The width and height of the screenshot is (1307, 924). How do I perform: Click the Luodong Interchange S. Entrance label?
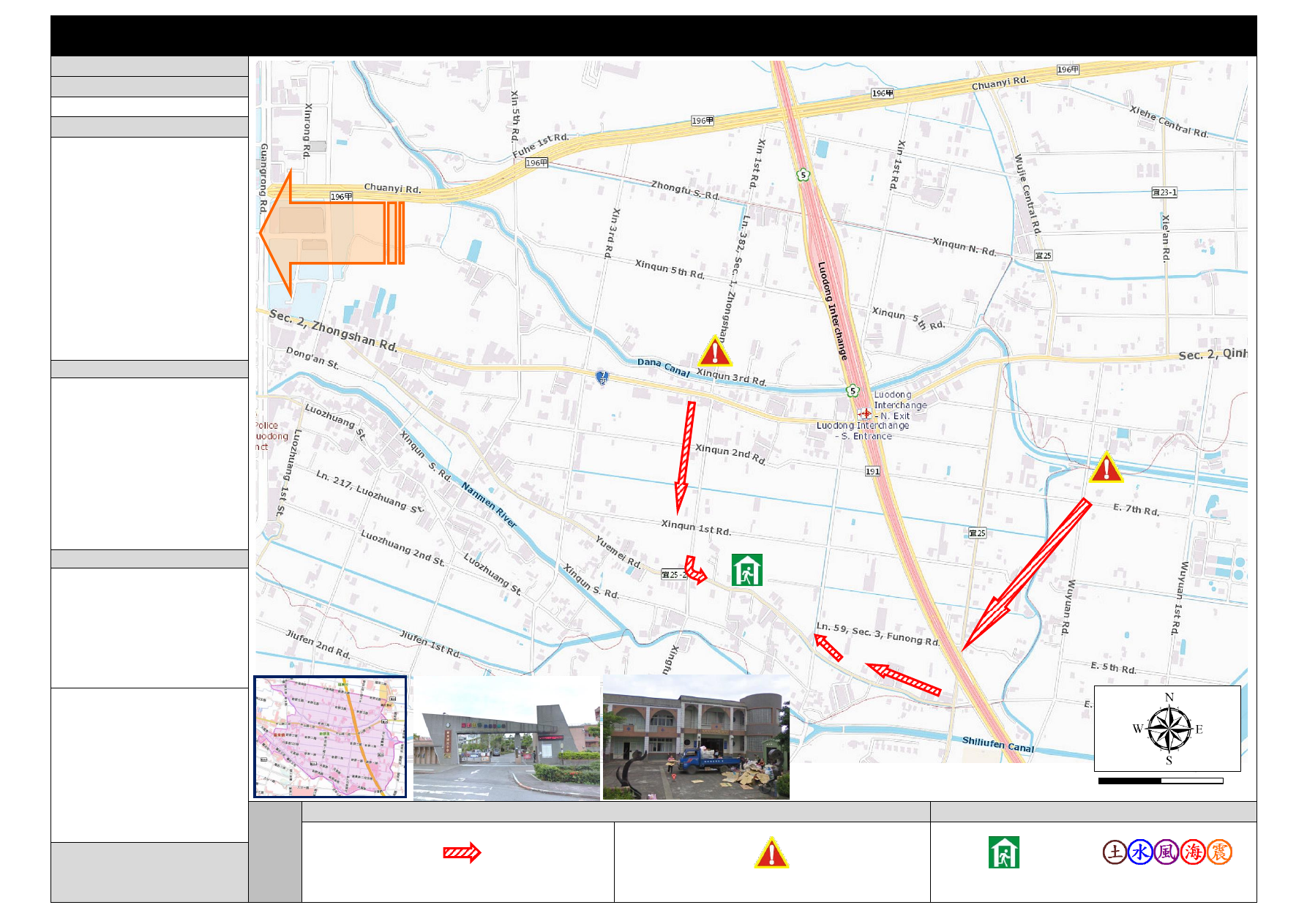(x=863, y=431)
